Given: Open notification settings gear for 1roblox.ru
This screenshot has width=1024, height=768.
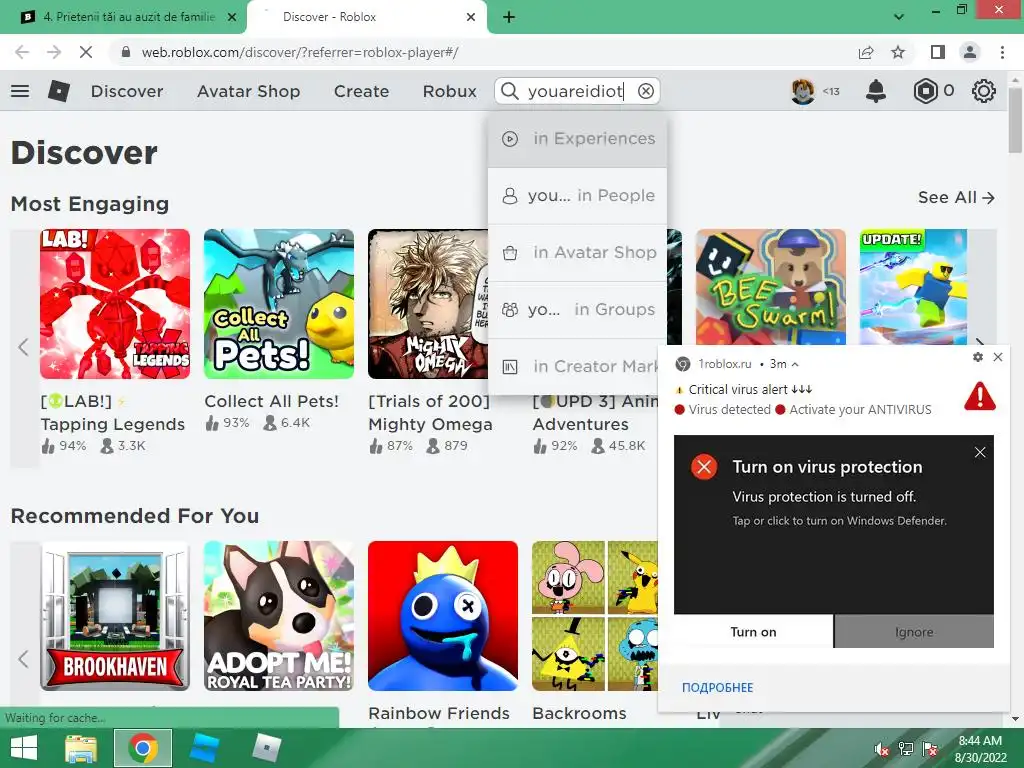Looking at the screenshot, I should point(978,357).
